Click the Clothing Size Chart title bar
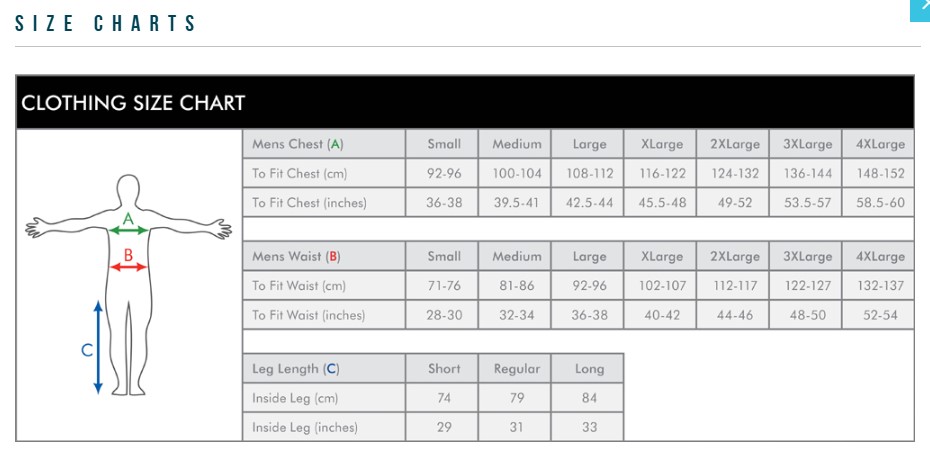930x458 pixels. coord(465,103)
